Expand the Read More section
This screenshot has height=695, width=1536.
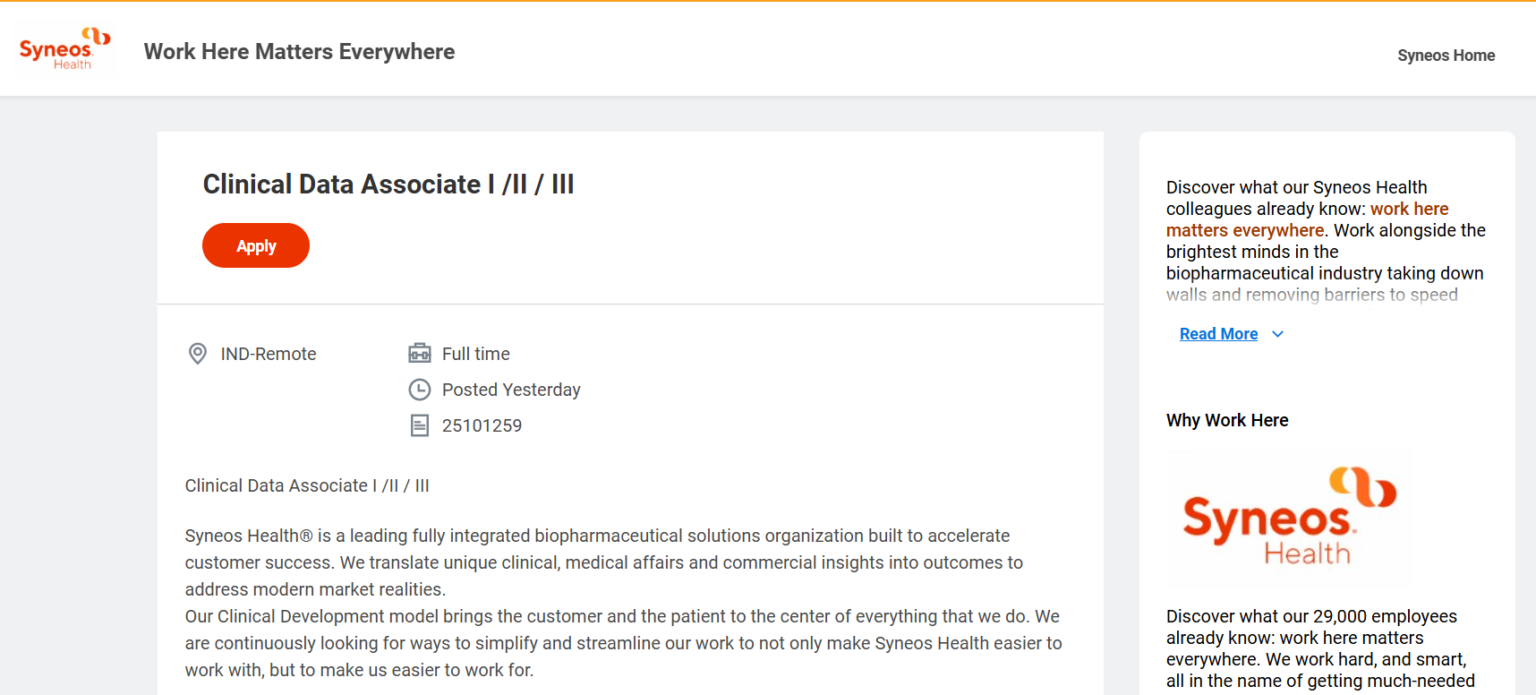click(1218, 333)
